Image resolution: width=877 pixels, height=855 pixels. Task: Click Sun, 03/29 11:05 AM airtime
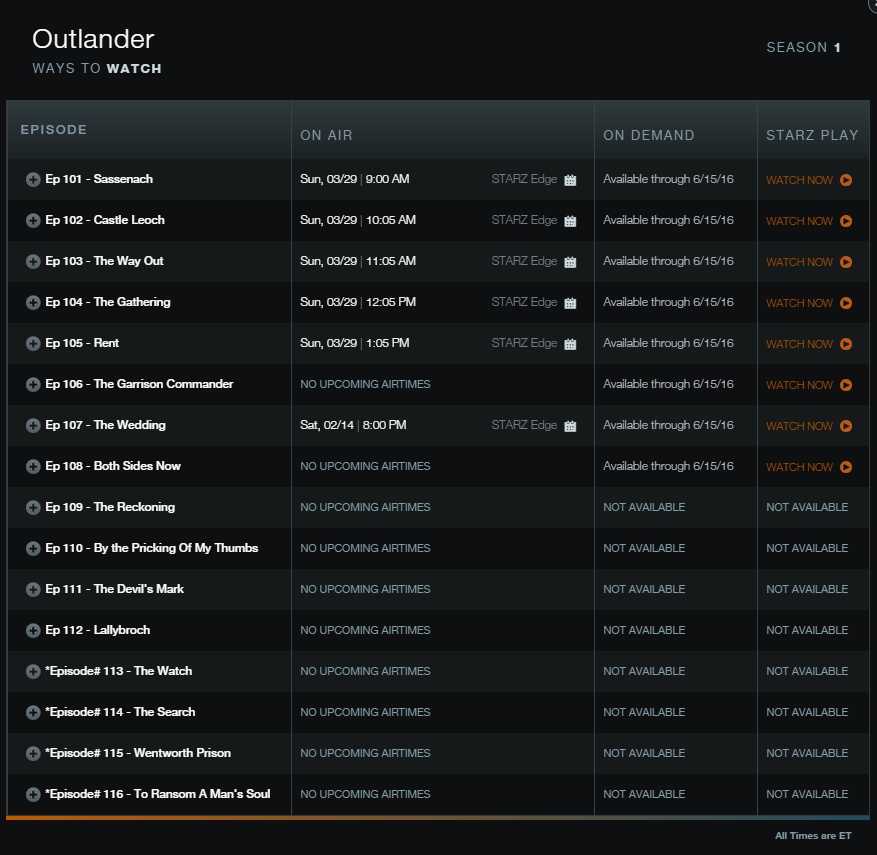pos(358,261)
